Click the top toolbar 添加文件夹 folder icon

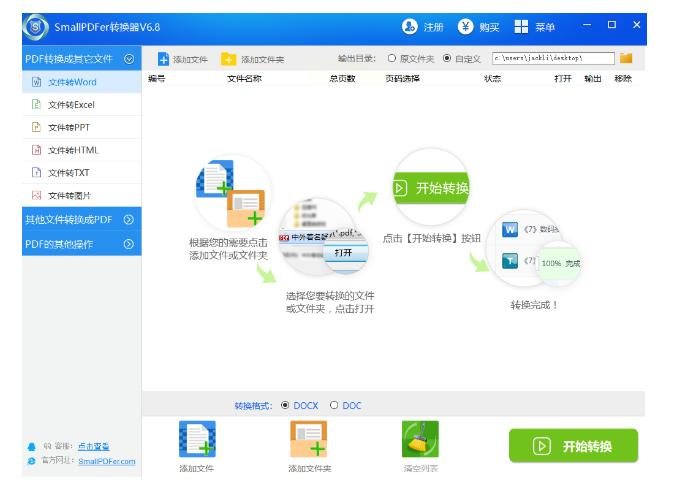click(228, 59)
